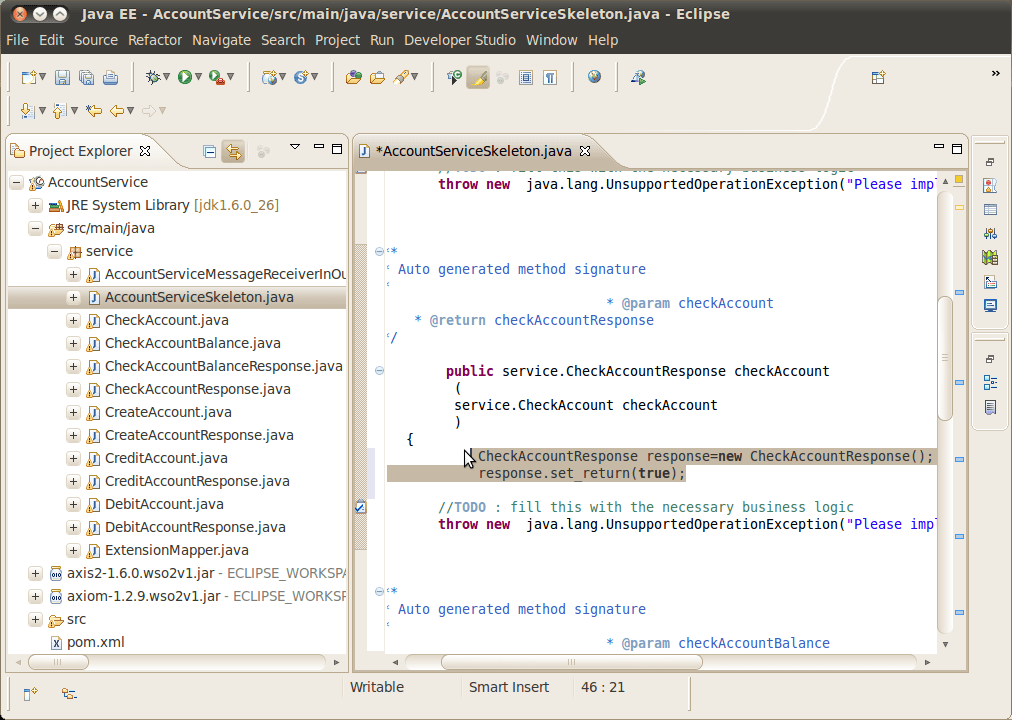1012x720 pixels.
Task: Open the Outline view icon in right sidebar
Action: [x=990, y=382]
